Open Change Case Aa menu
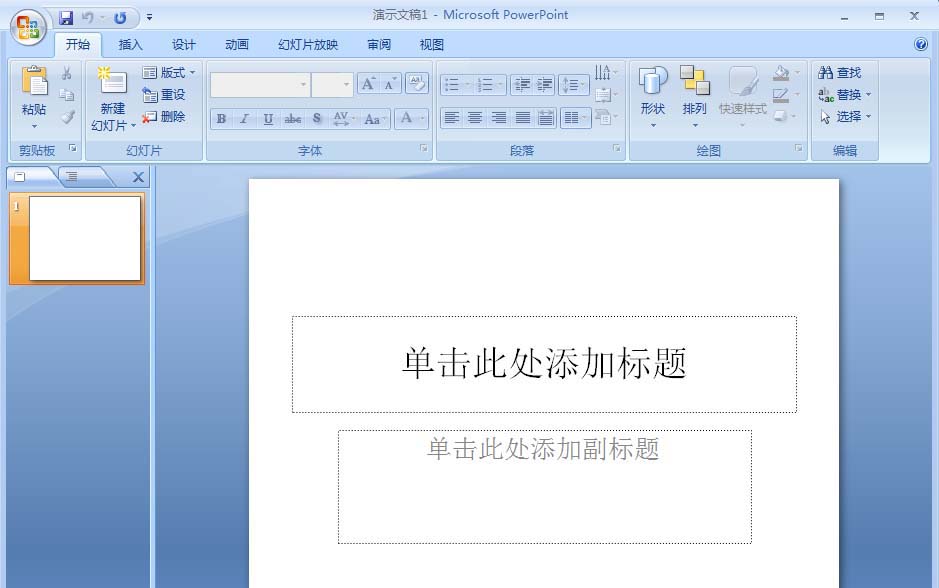This screenshot has height=588, width=939. (375, 119)
